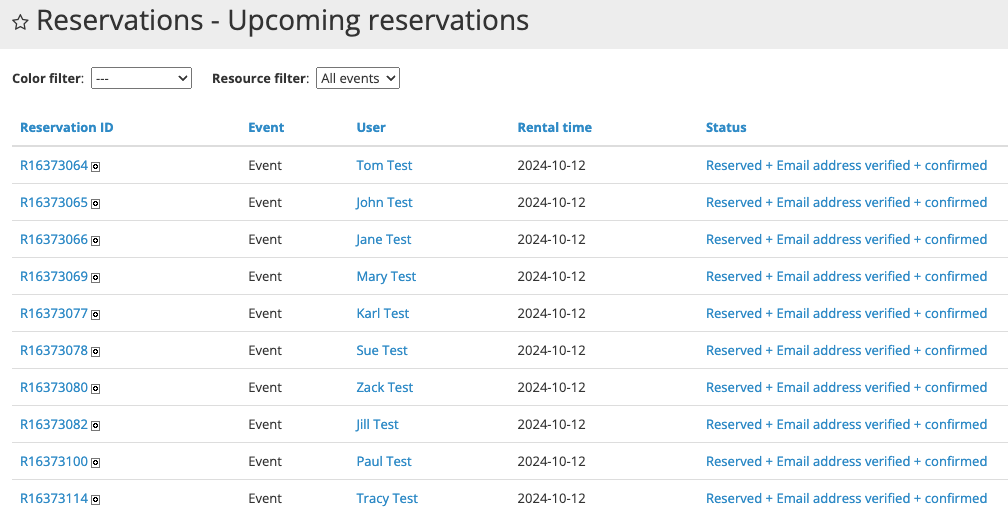Image resolution: width=1008 pixels, height=526 pixels.
Task: Open the Color filter dropdown
Action: (141, 78)
